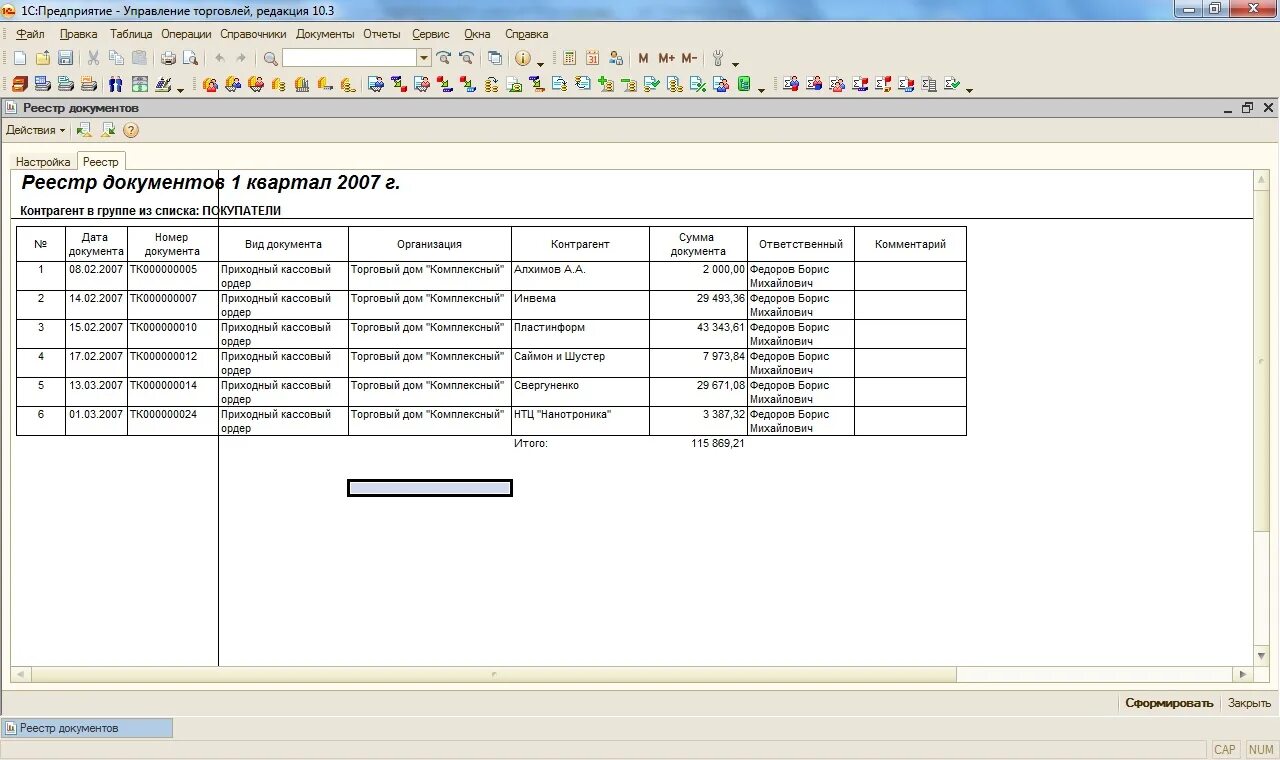
Task: Open the Файл menu
Action: click(30, 34)
